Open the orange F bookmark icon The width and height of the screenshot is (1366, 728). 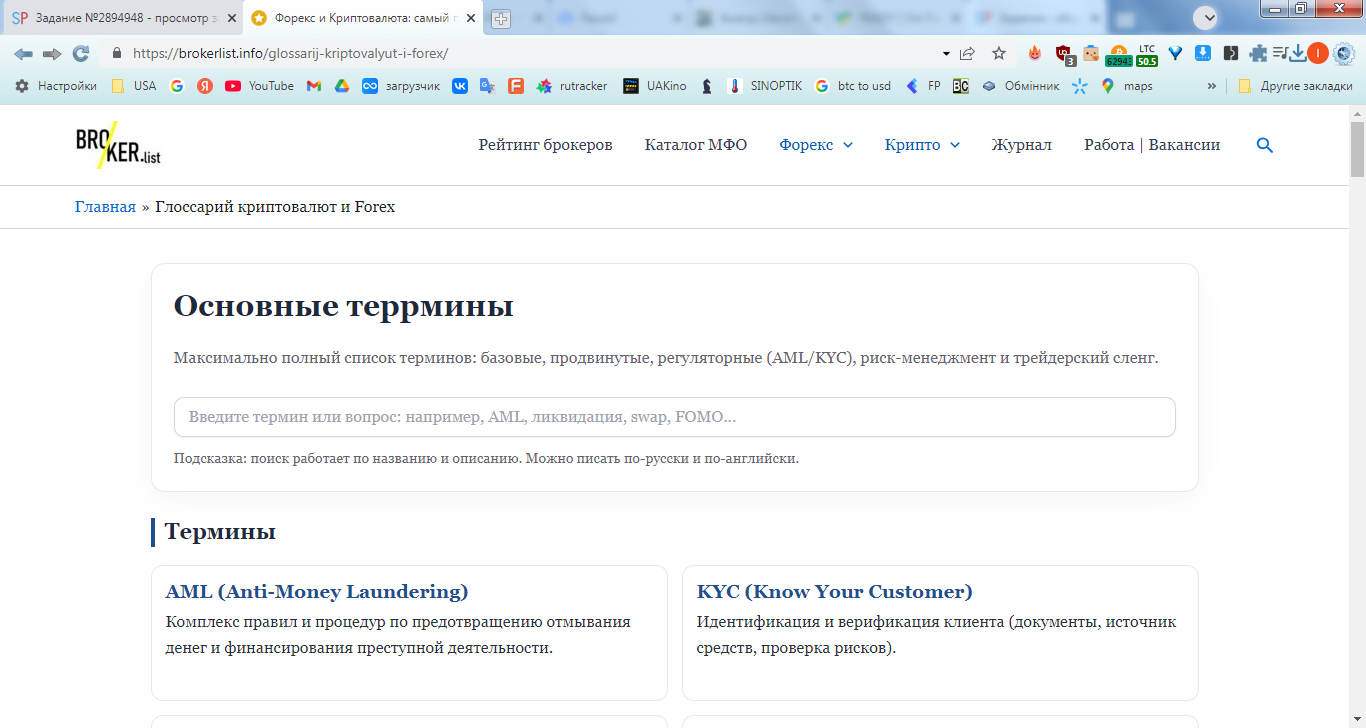(516, 86)
